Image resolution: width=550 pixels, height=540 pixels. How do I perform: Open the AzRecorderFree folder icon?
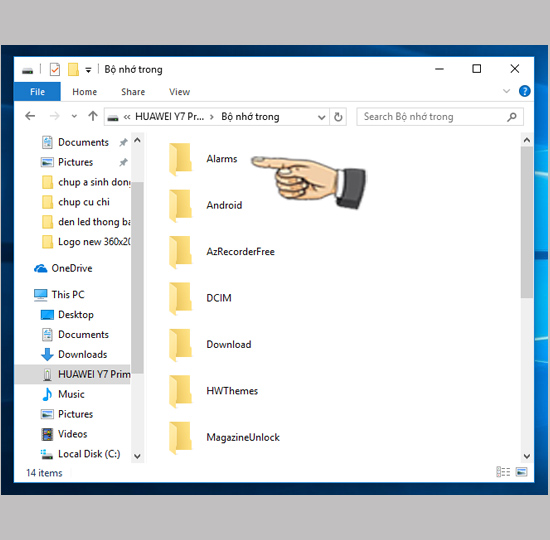point(180,252)
